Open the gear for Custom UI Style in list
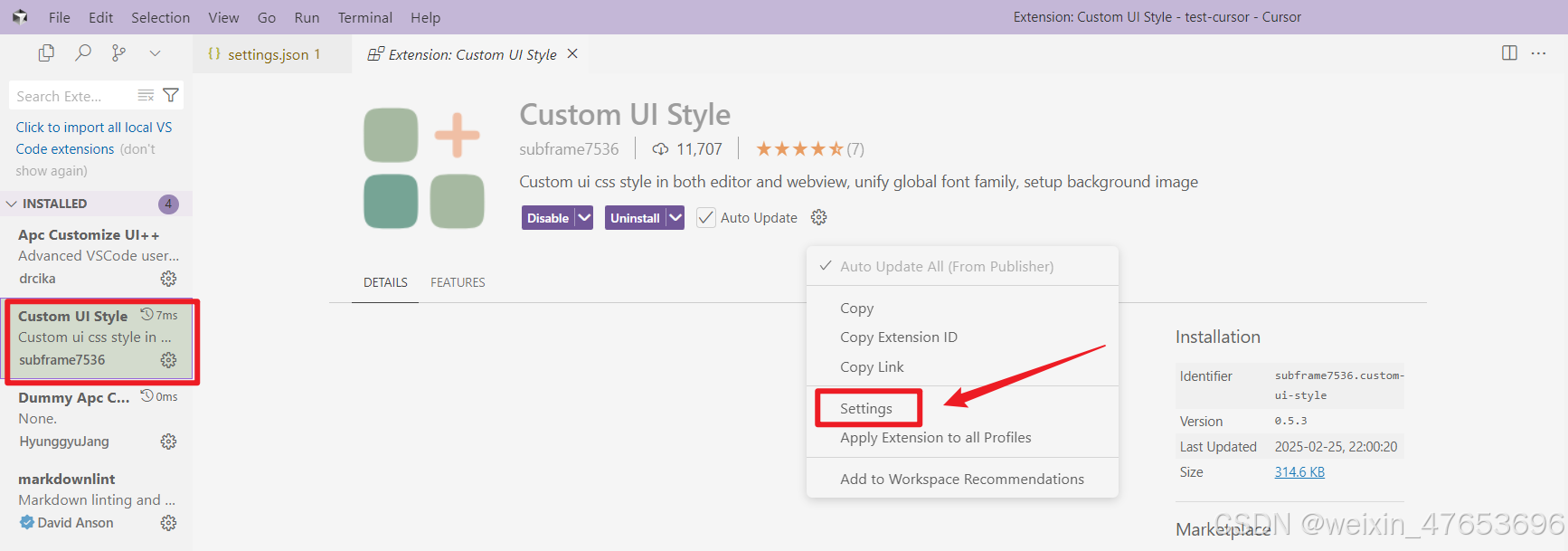 click(168, 360)
